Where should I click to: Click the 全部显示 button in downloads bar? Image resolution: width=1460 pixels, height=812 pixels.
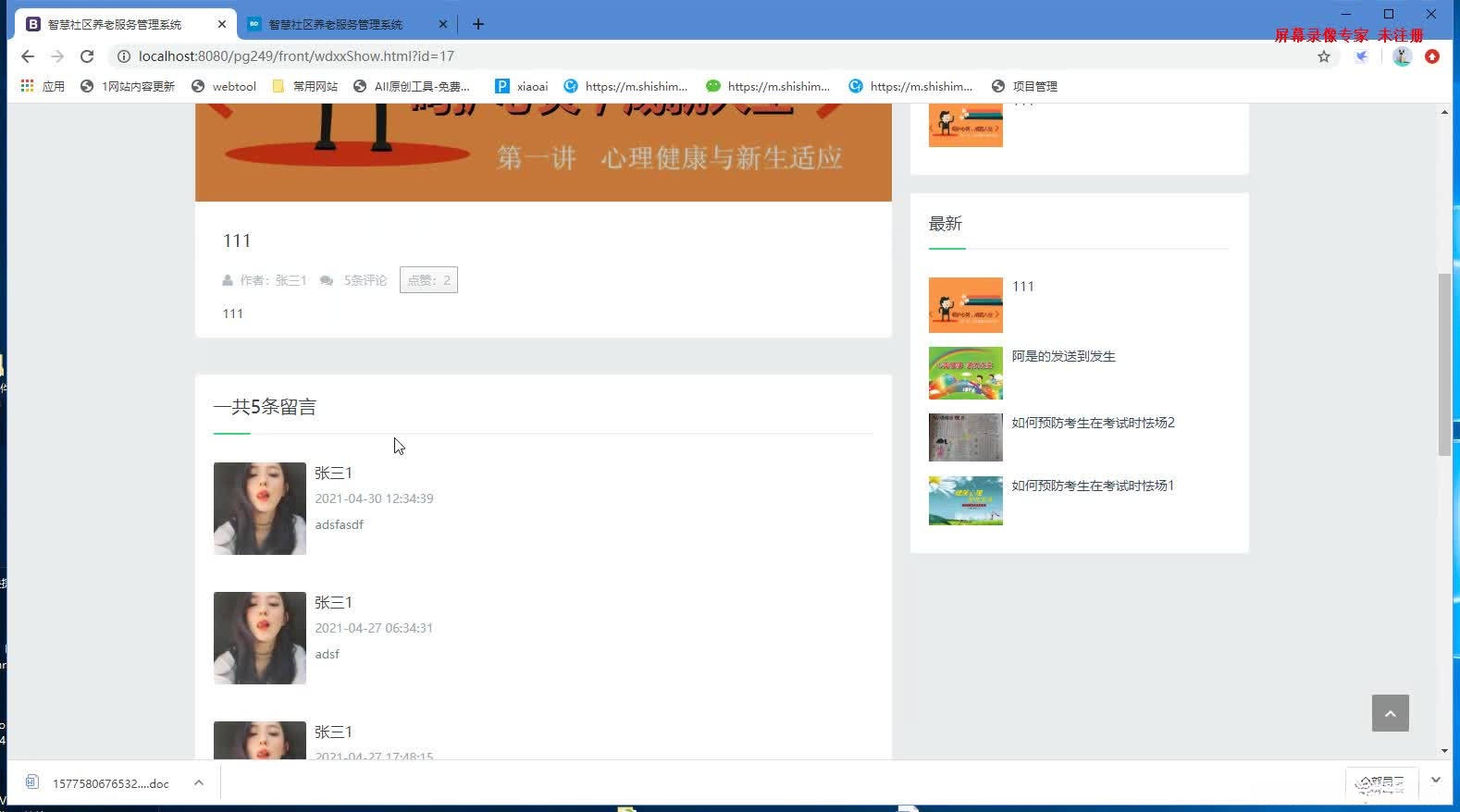pyautogui.click(x=1381, y=784)
